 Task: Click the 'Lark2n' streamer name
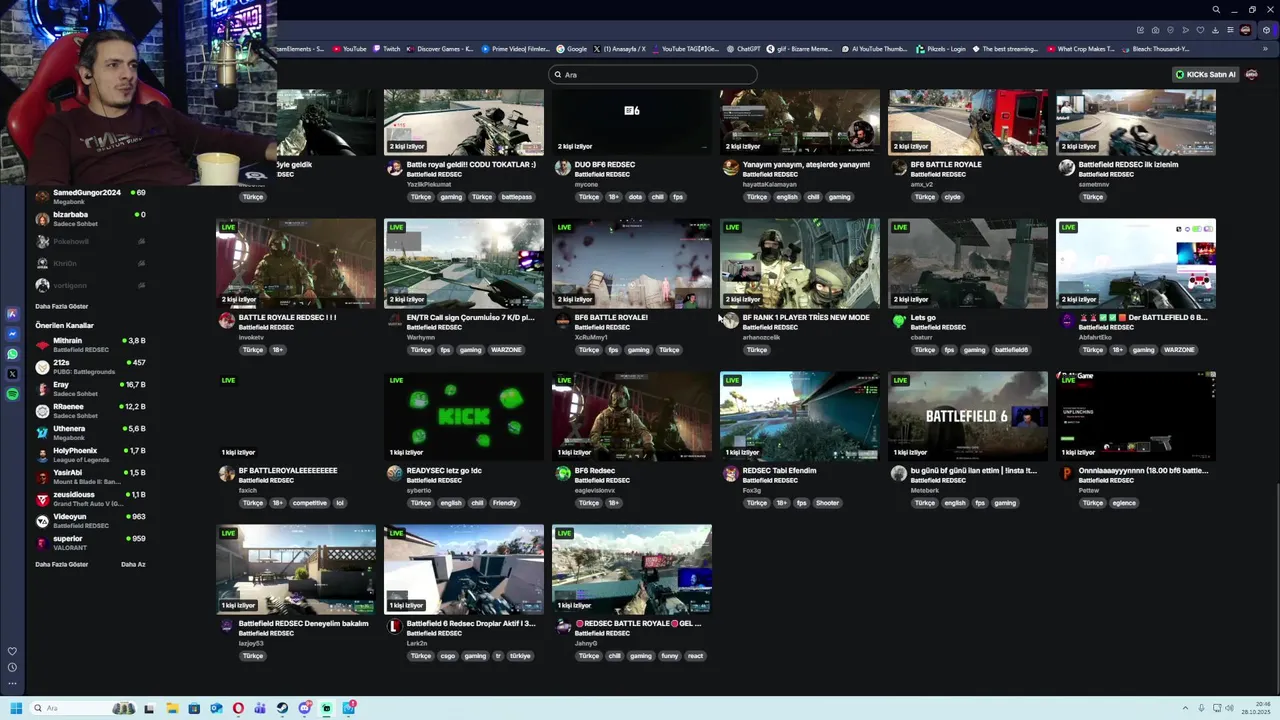pyautogui.click(x=416, y=644)
